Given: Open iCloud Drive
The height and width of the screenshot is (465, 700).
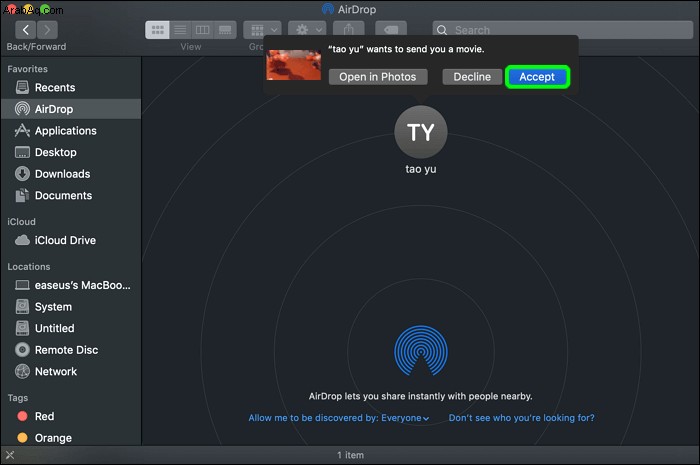Looking at the screenshot, I should point(71,240).
